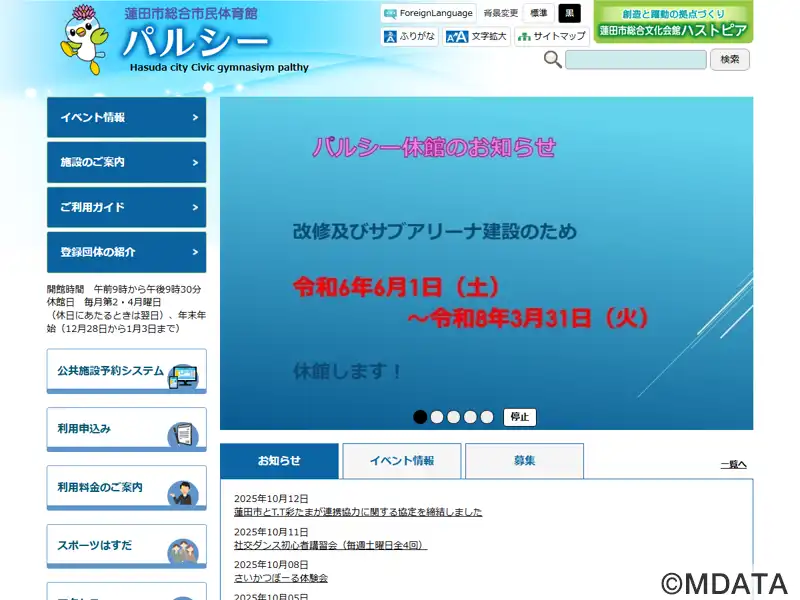Select the fourth slide dot

[x=470, y=417]
